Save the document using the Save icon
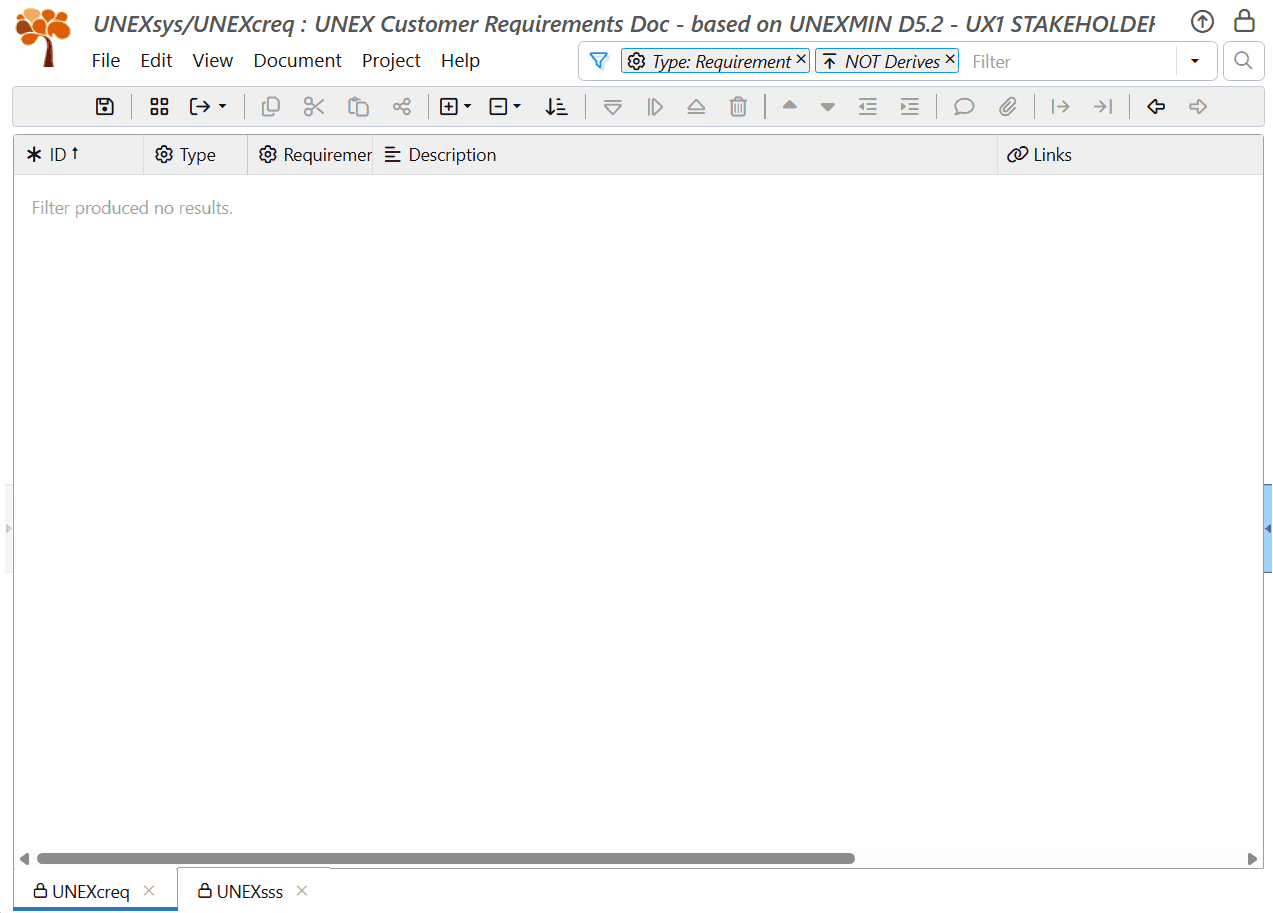 tap(104, 106)
